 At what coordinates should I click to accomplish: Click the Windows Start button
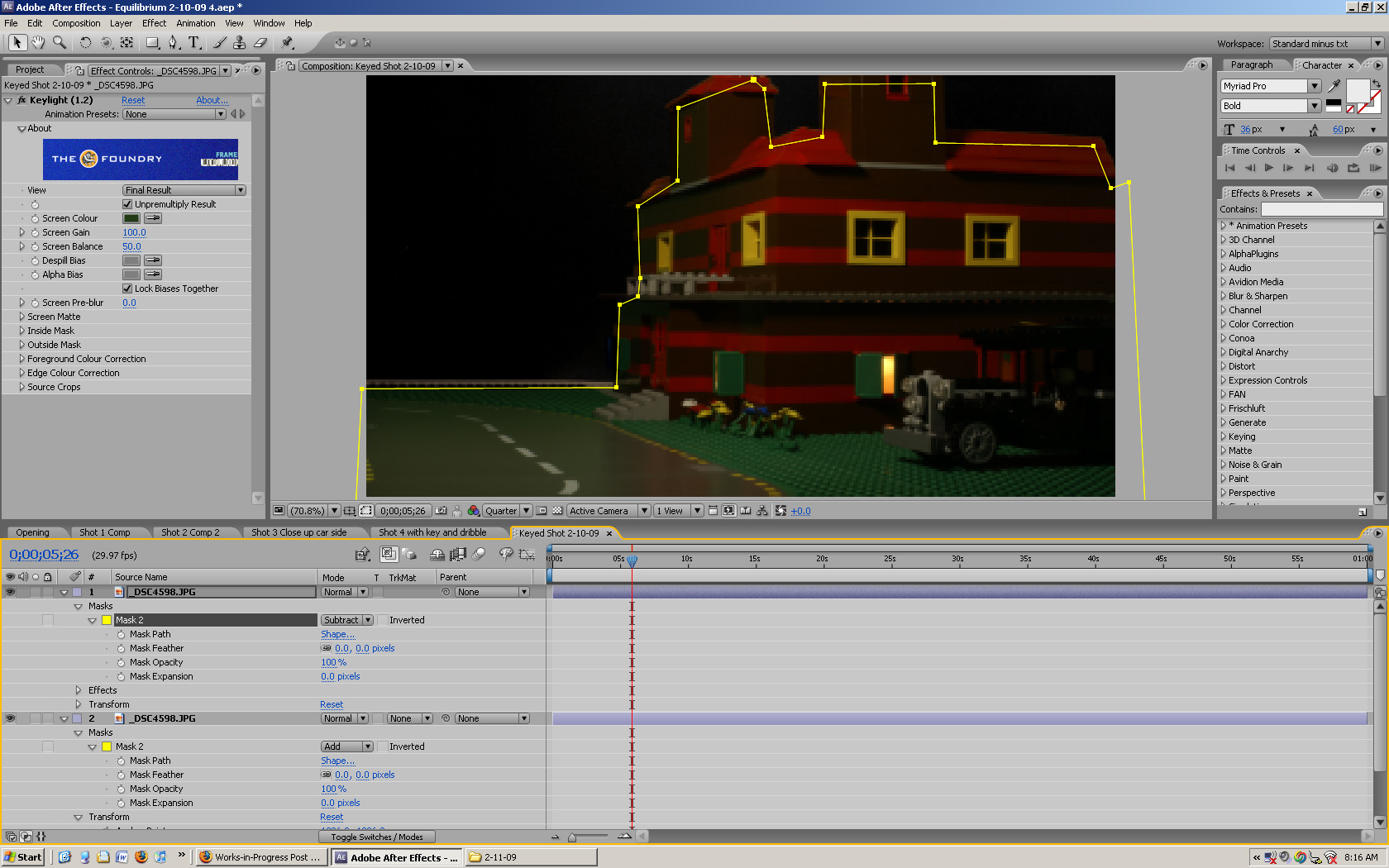[23, 857]
